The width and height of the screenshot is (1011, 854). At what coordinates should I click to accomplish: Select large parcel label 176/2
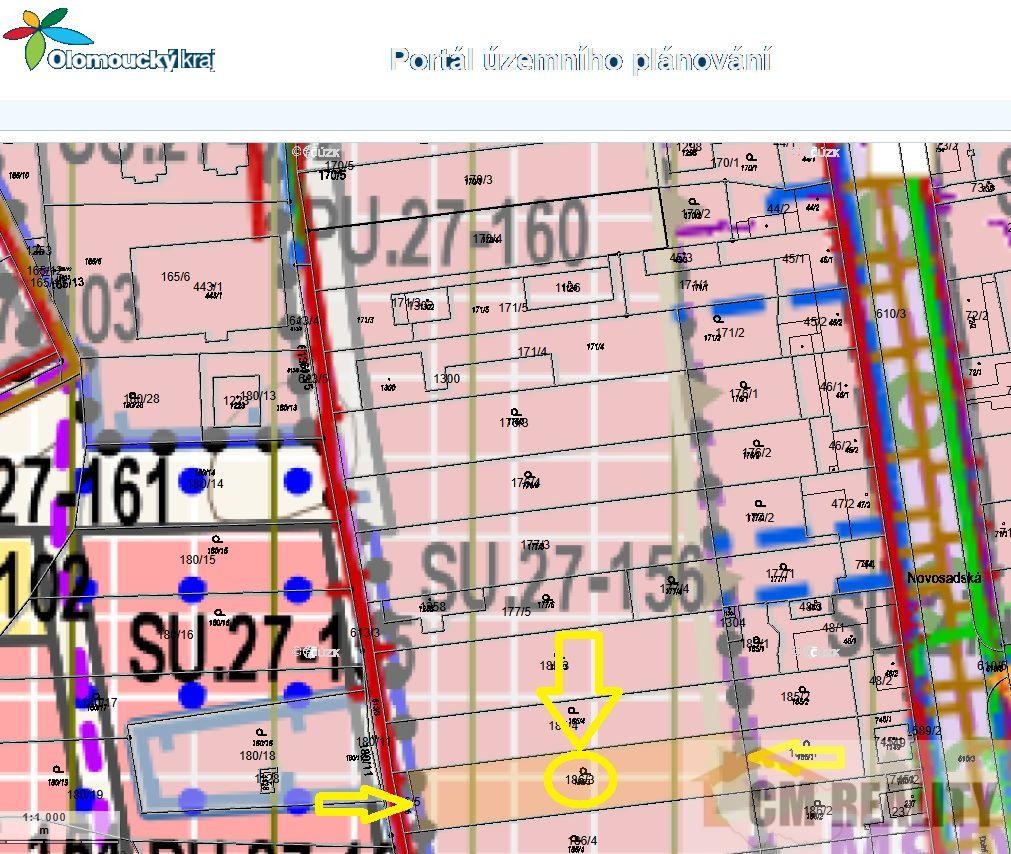[x=756, y=452]
